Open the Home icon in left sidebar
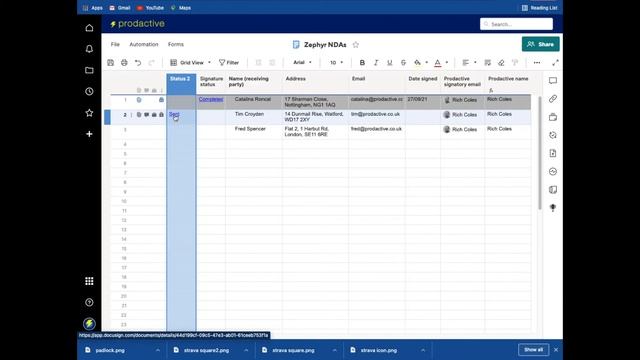 [89, 28]
